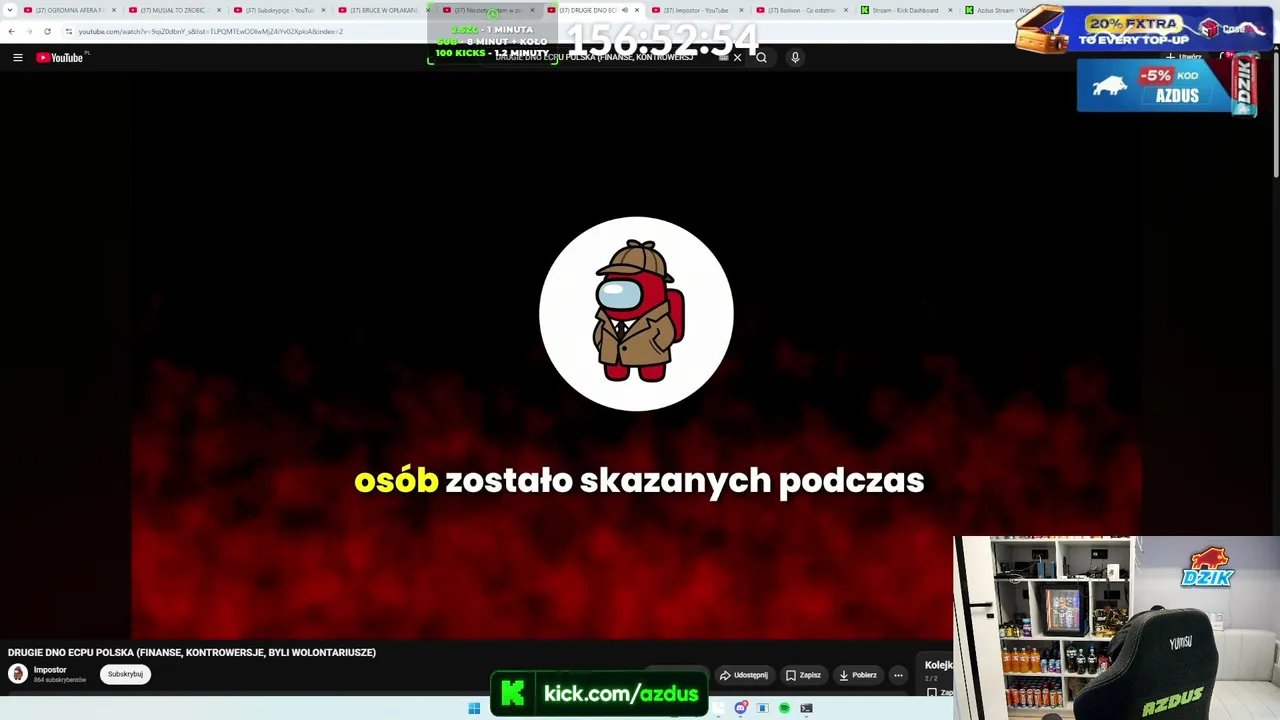Click the browser forward arrow
1280x720 pixels.
[x=29, y=31]
